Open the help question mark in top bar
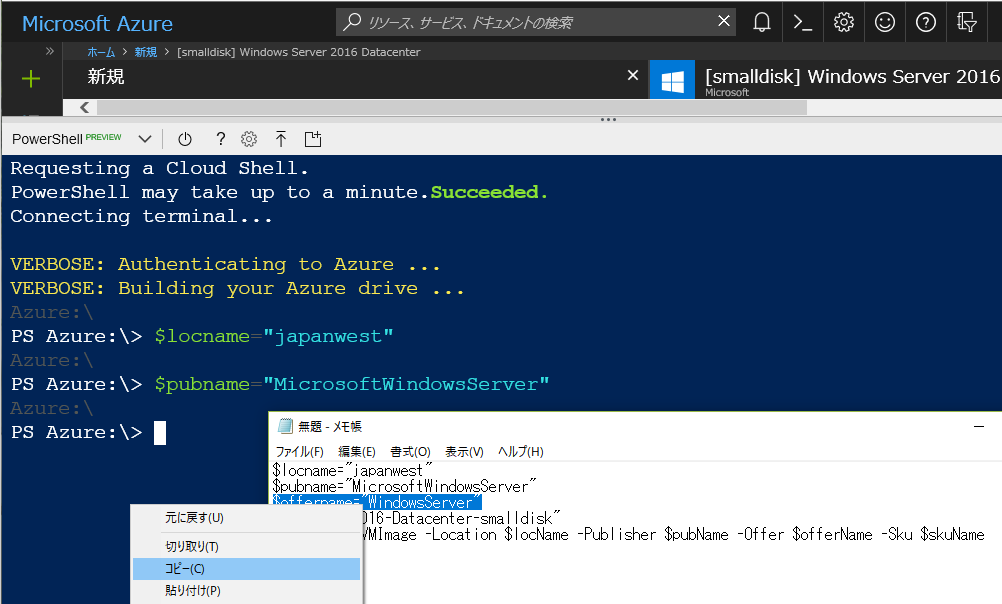The image size is (1002, 604). point(925,22)
